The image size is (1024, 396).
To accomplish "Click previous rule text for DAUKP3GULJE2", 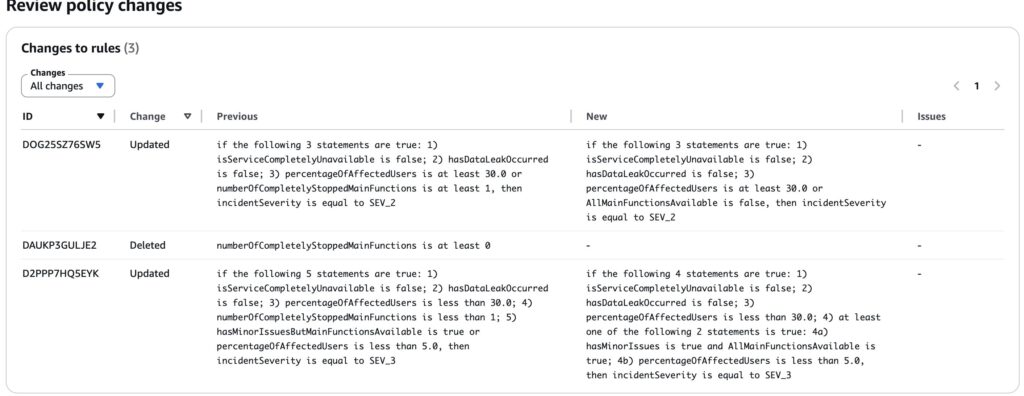I will 353,246.
